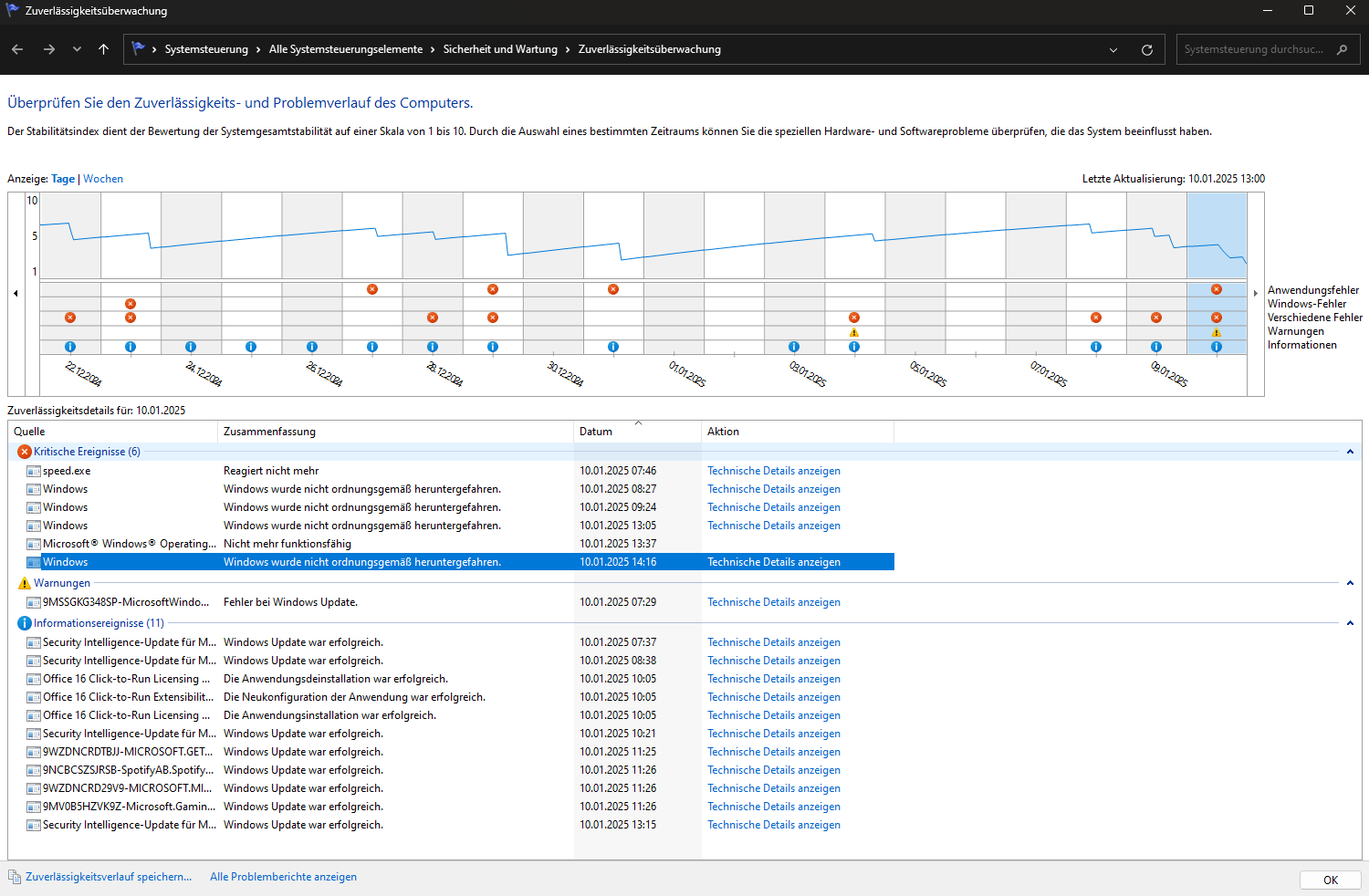Open Alle Problemberichte anzeigen
Screen dimensions: 1369x896
coord(283,877)
